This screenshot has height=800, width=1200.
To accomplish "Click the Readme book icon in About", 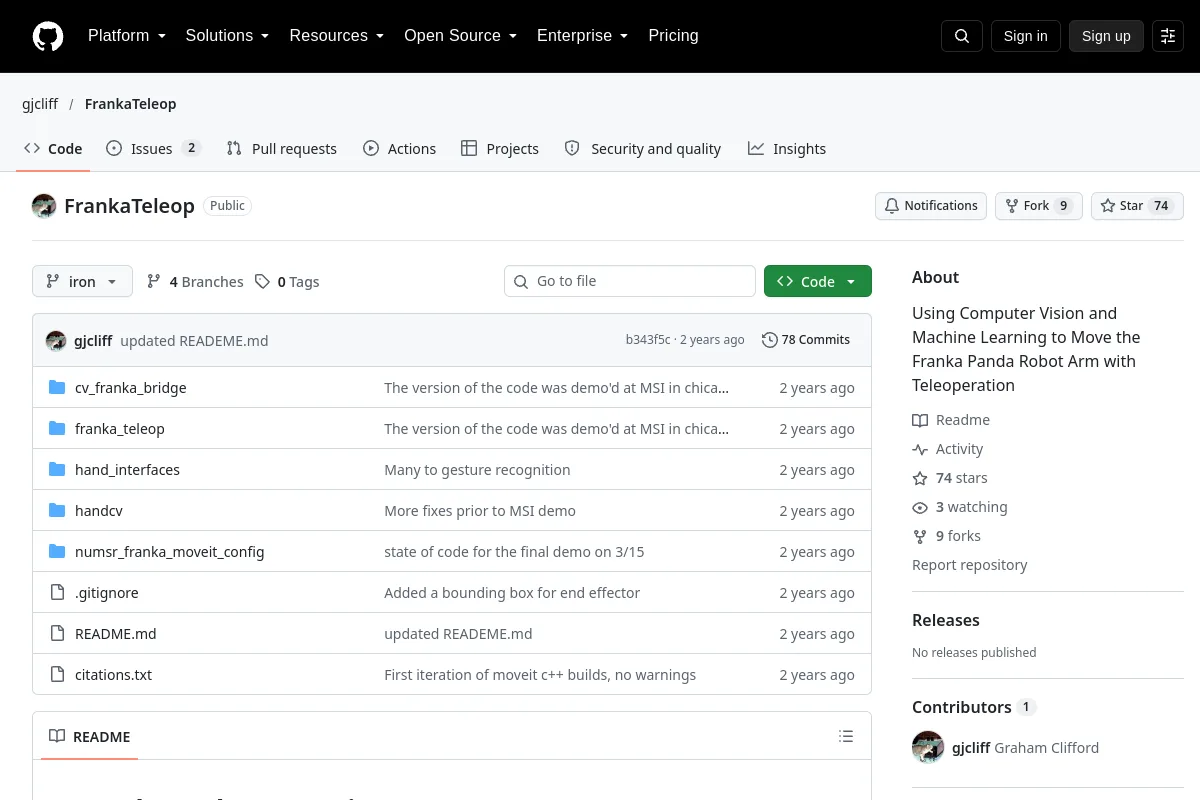I will 920,420.
